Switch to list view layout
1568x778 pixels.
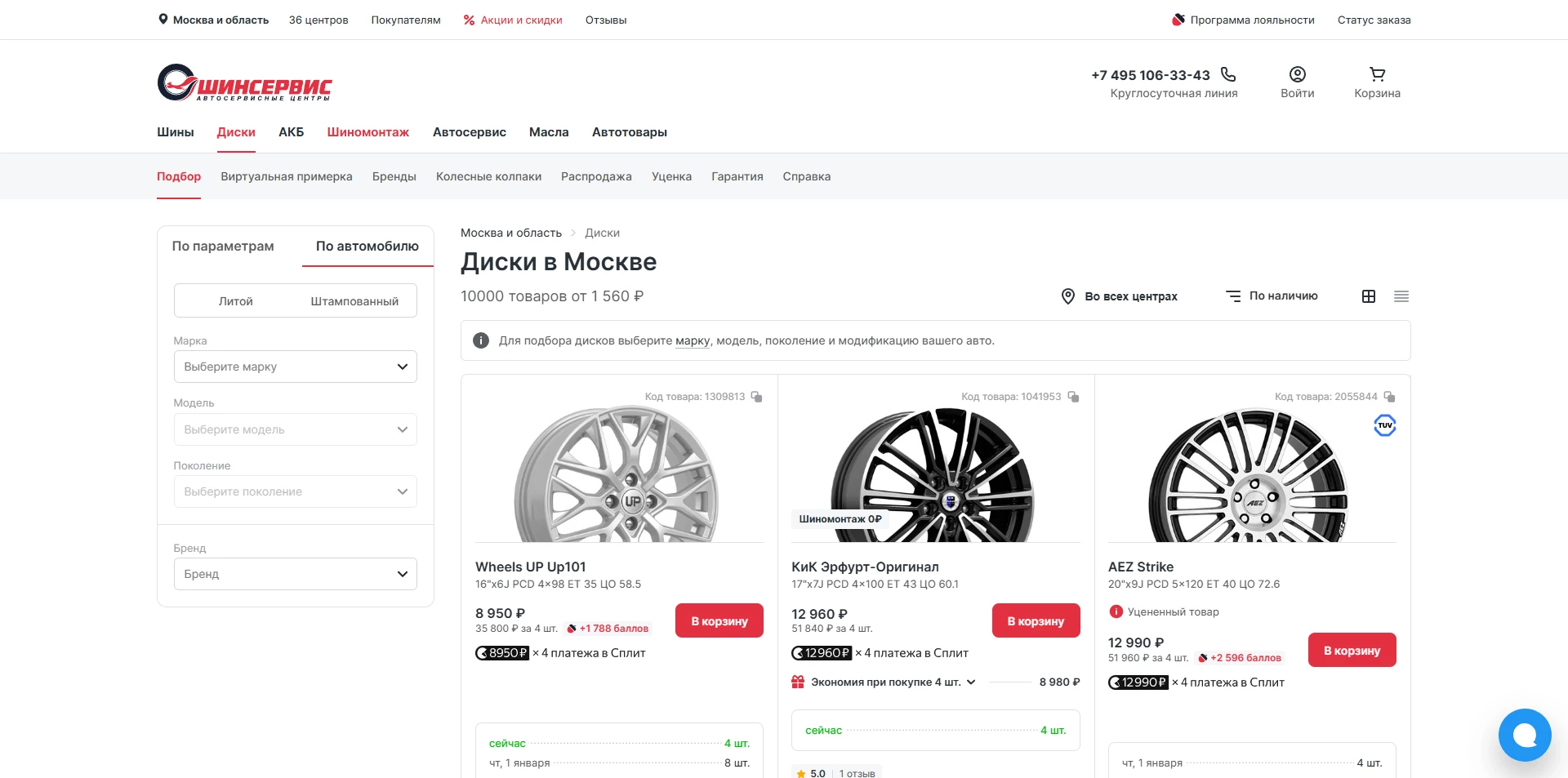coord(1401,296)
